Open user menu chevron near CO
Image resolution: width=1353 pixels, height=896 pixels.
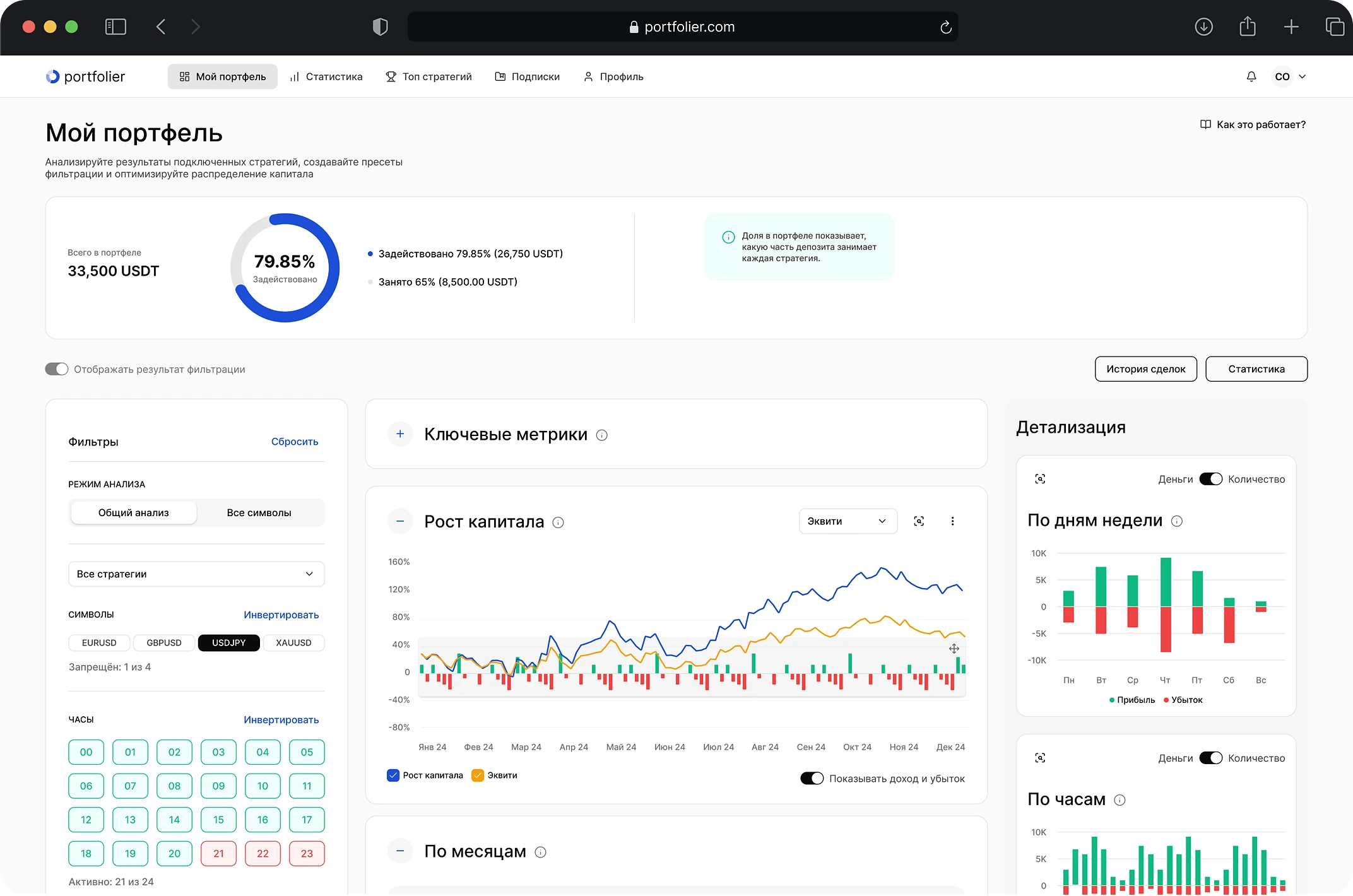[1302, 76]
